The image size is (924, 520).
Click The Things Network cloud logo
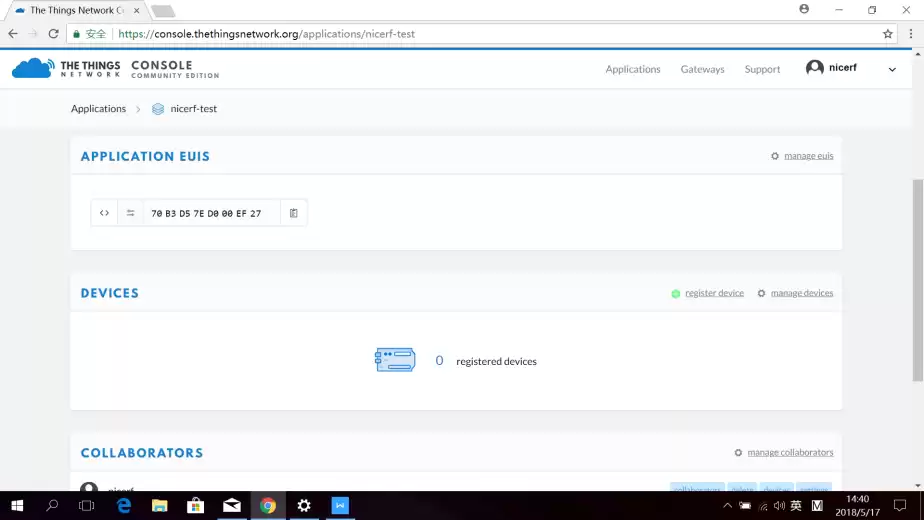[32, 69]
